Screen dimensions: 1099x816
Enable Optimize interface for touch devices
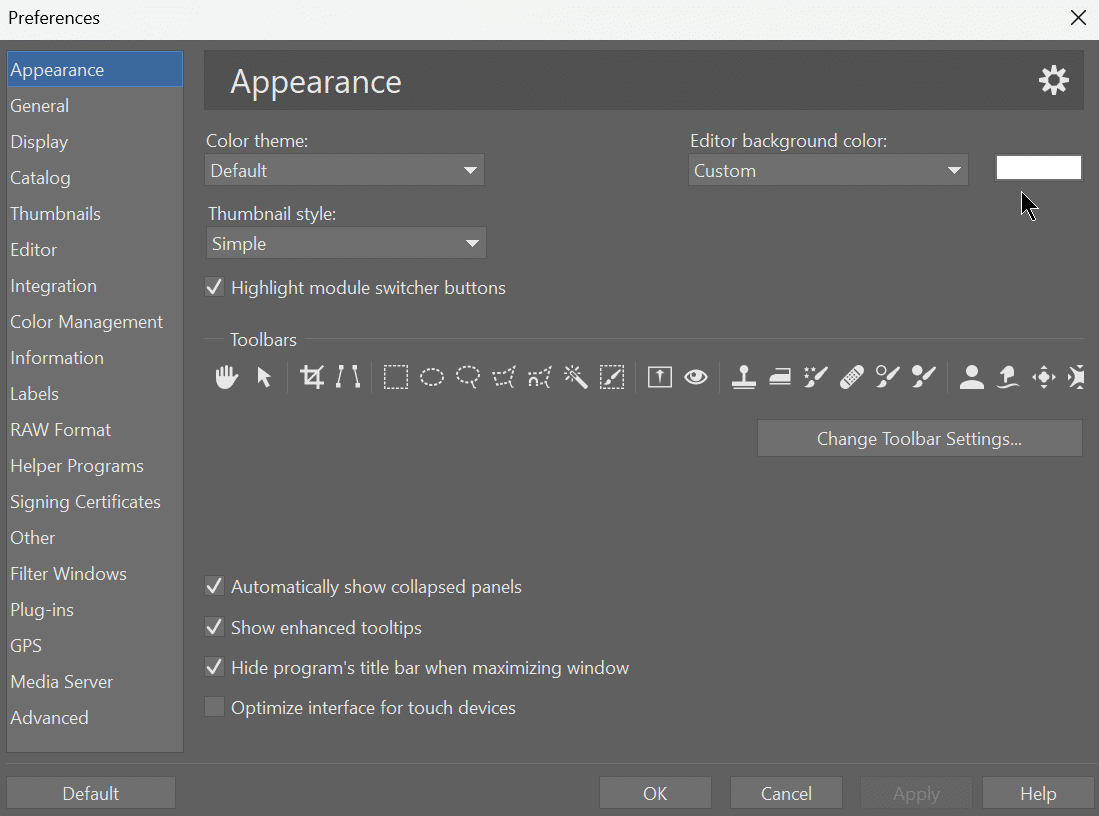[214, 708]
